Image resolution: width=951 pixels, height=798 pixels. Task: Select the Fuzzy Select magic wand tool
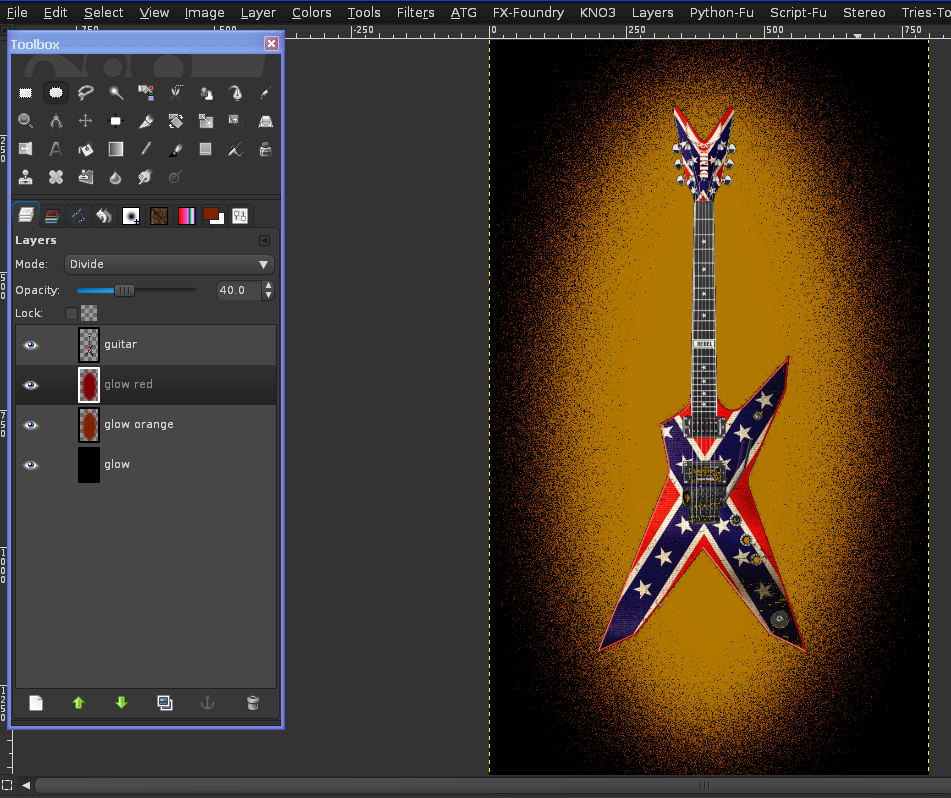click(115, 93)
